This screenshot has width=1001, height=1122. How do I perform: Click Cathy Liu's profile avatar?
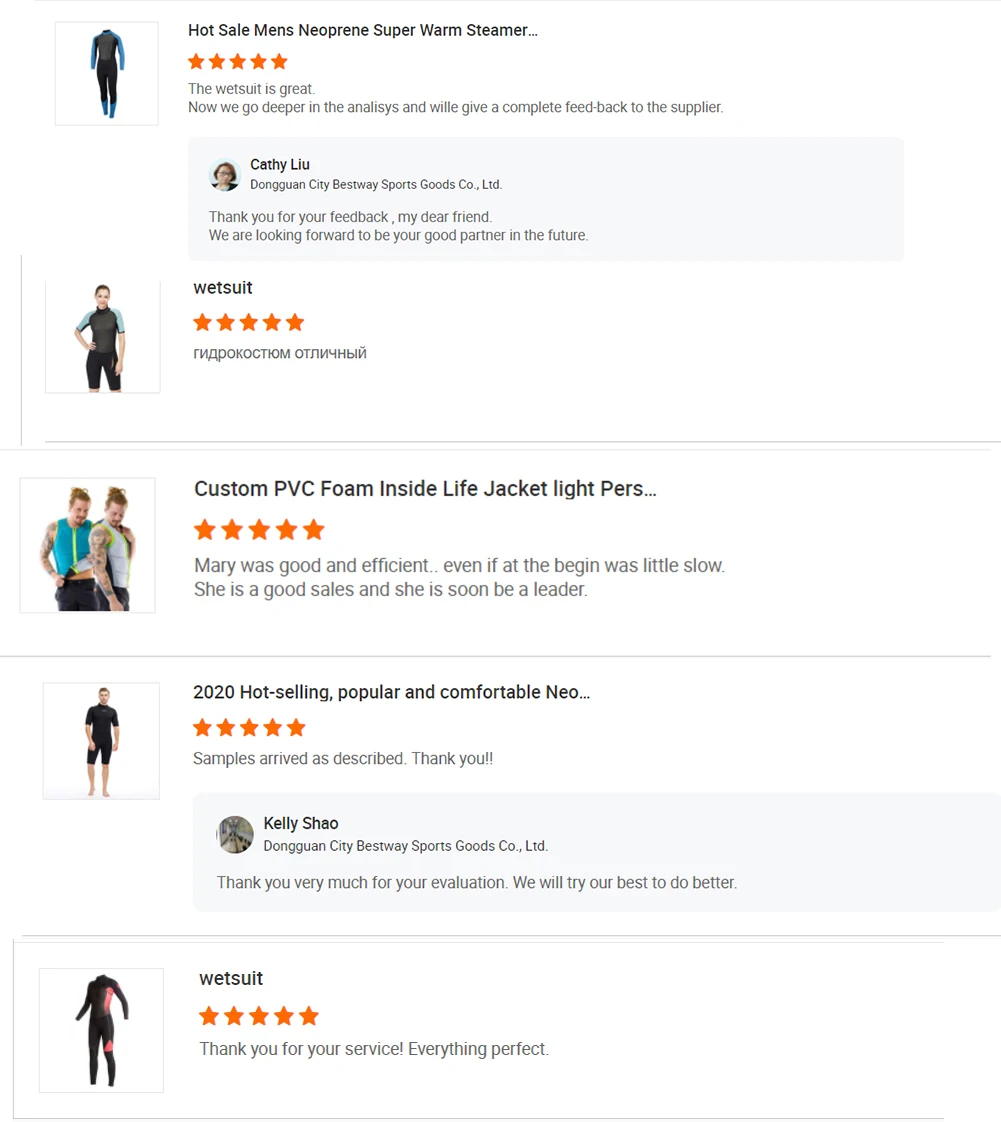pyautogui.click(x=225, y=174)
